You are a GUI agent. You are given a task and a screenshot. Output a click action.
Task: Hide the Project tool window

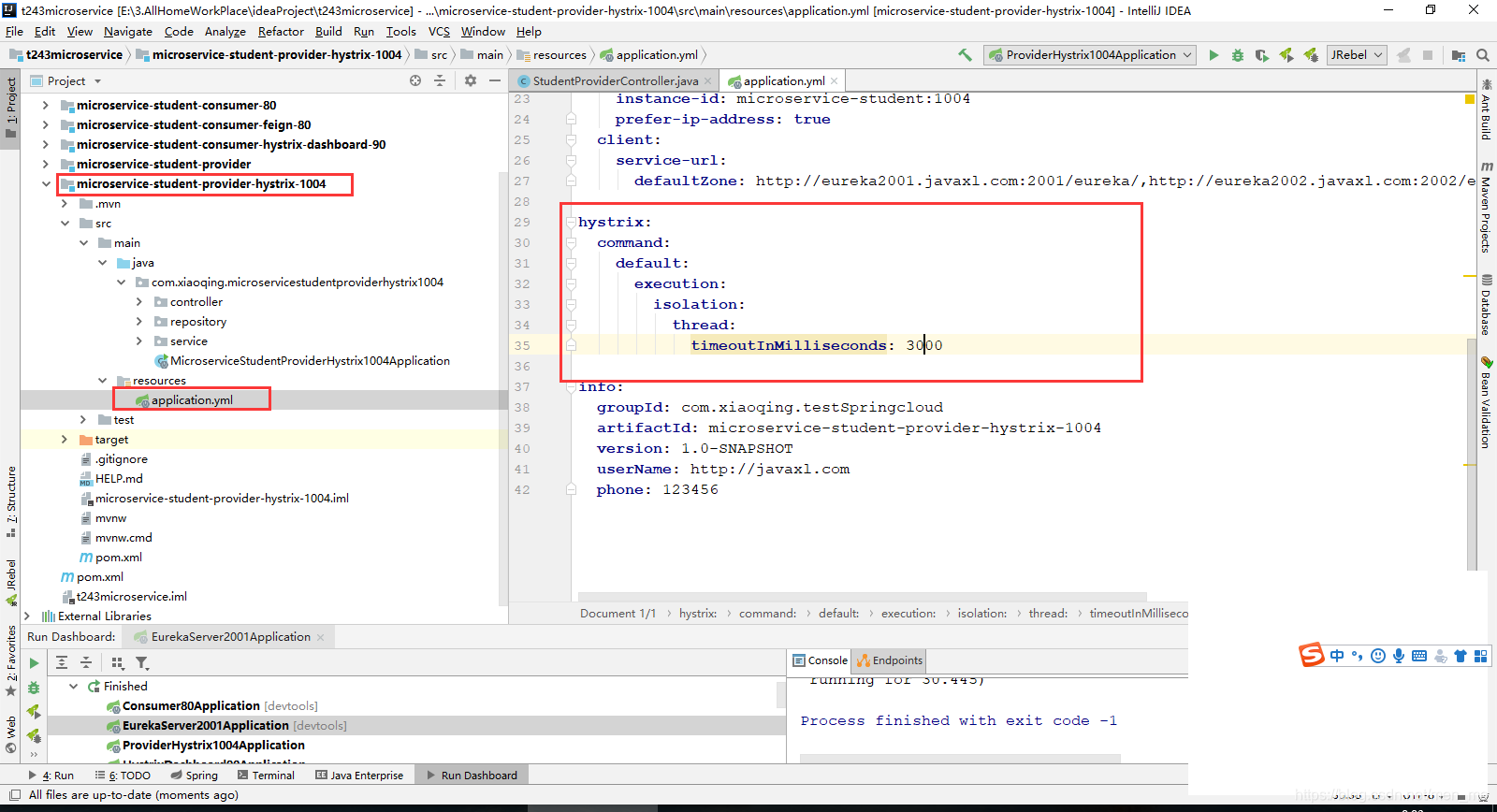point(495,80)
